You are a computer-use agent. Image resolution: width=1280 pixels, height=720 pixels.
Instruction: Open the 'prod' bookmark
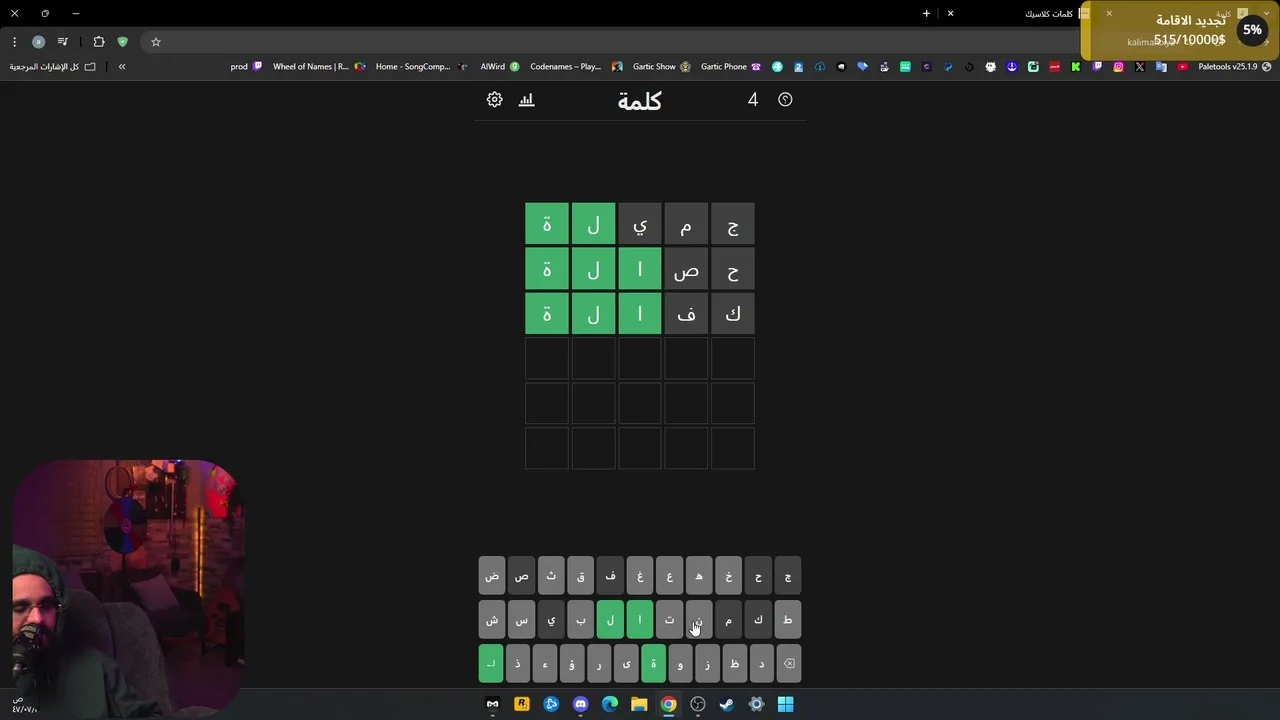(246, 67)
